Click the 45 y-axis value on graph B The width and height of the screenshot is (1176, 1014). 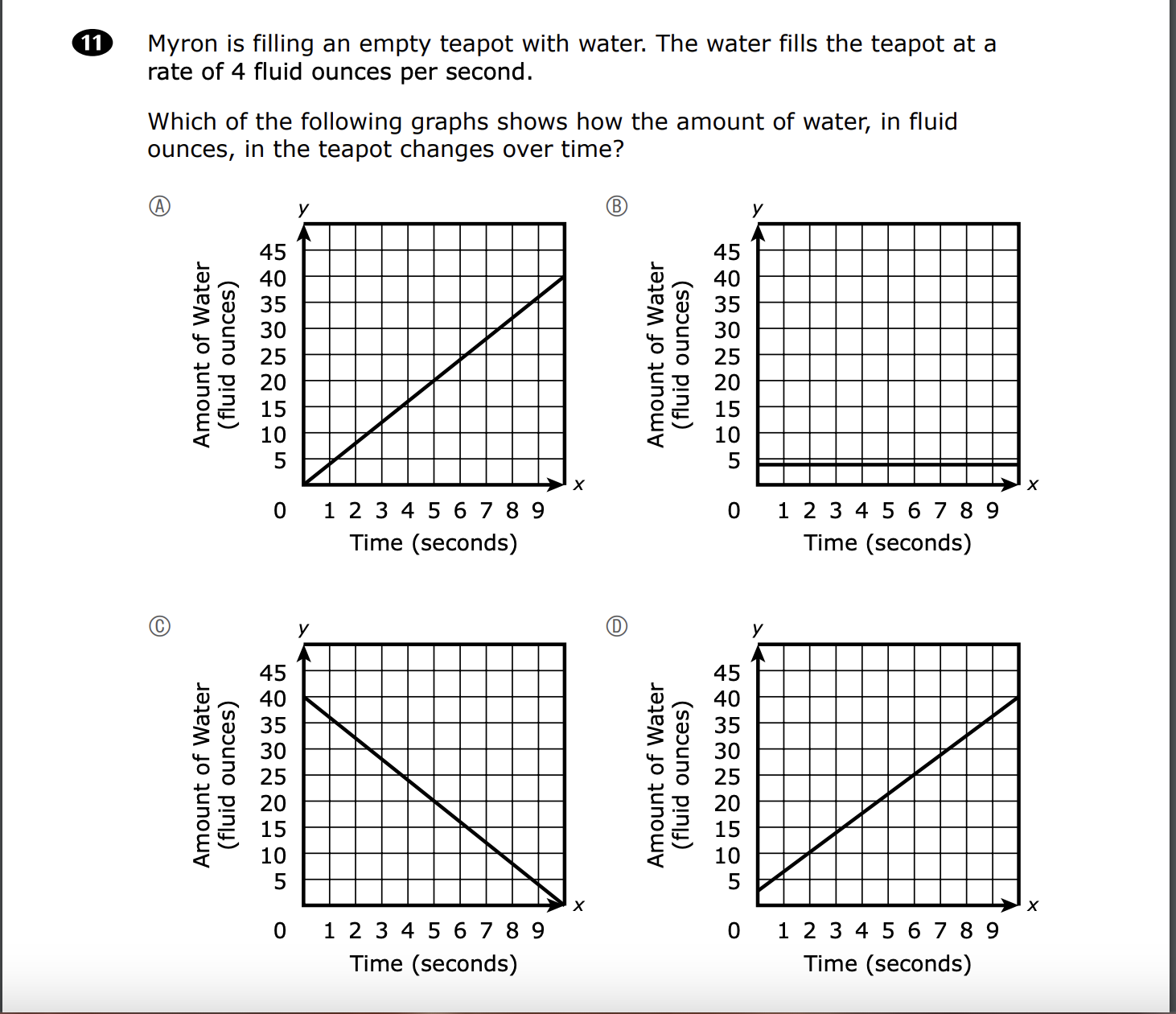[726, 252]
